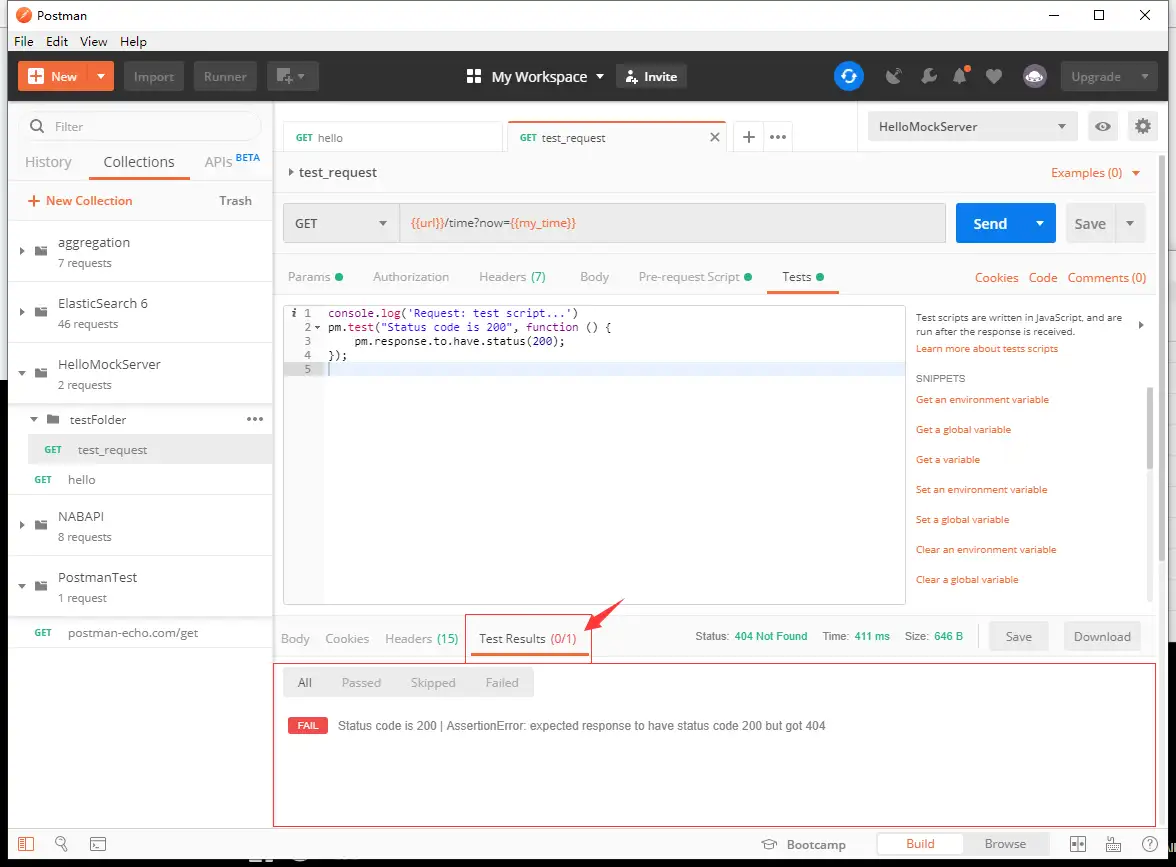Open the notifications bell icon
1176x867 pixels.
coord(960,76)
